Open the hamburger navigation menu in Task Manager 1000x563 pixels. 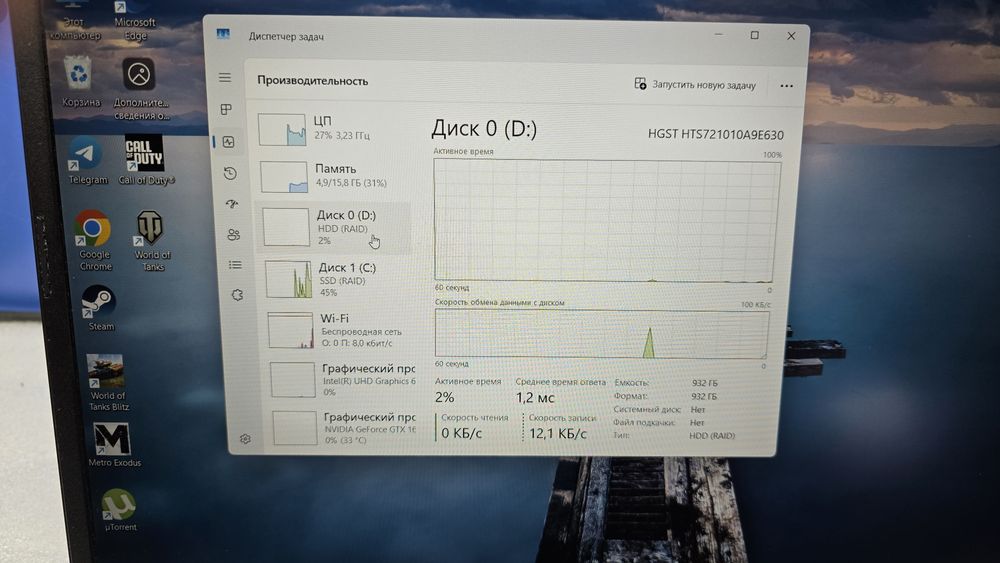click(224, 78)
